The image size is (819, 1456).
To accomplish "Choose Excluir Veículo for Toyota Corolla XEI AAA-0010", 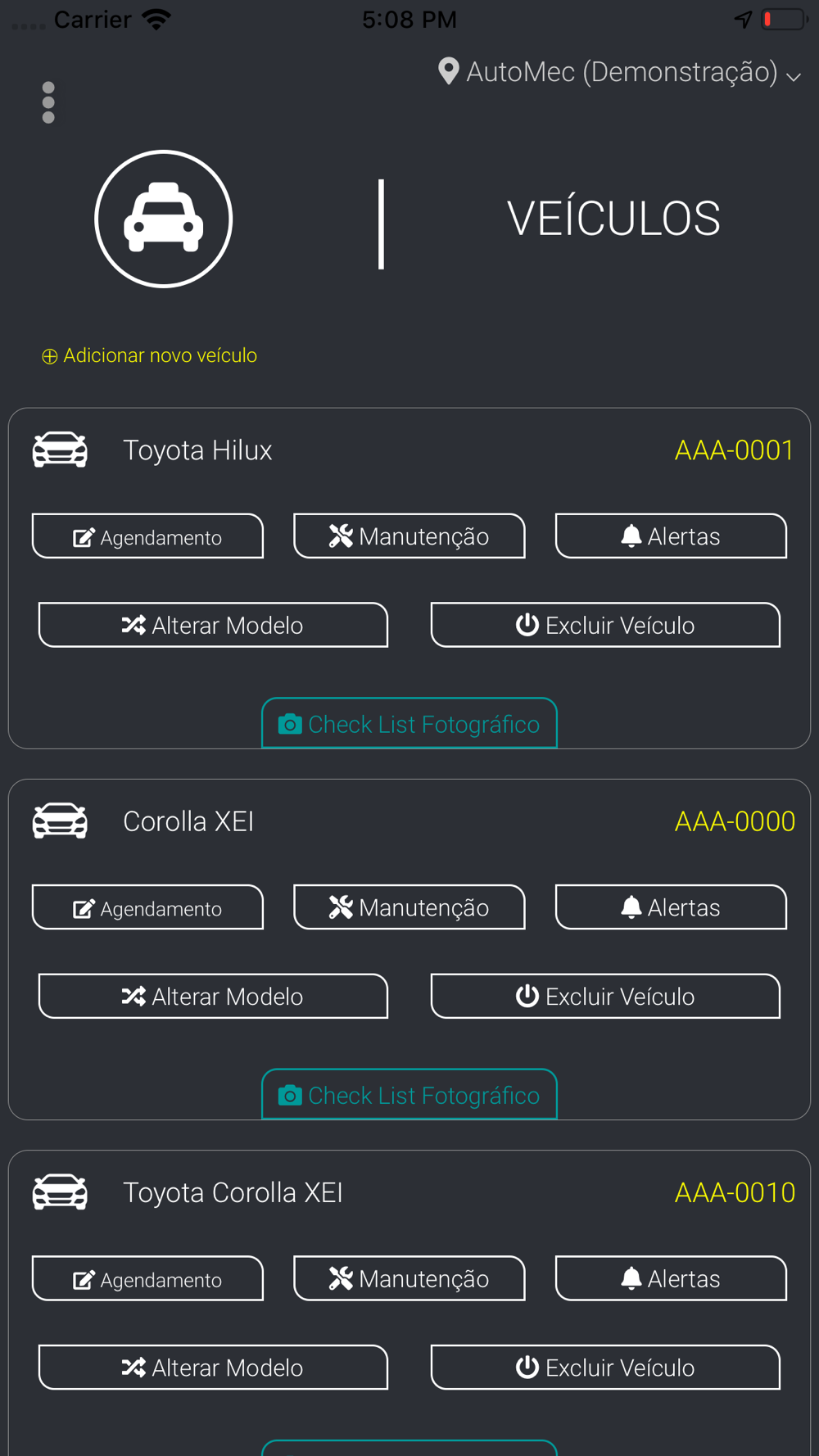I will [x=605, y=1368].
